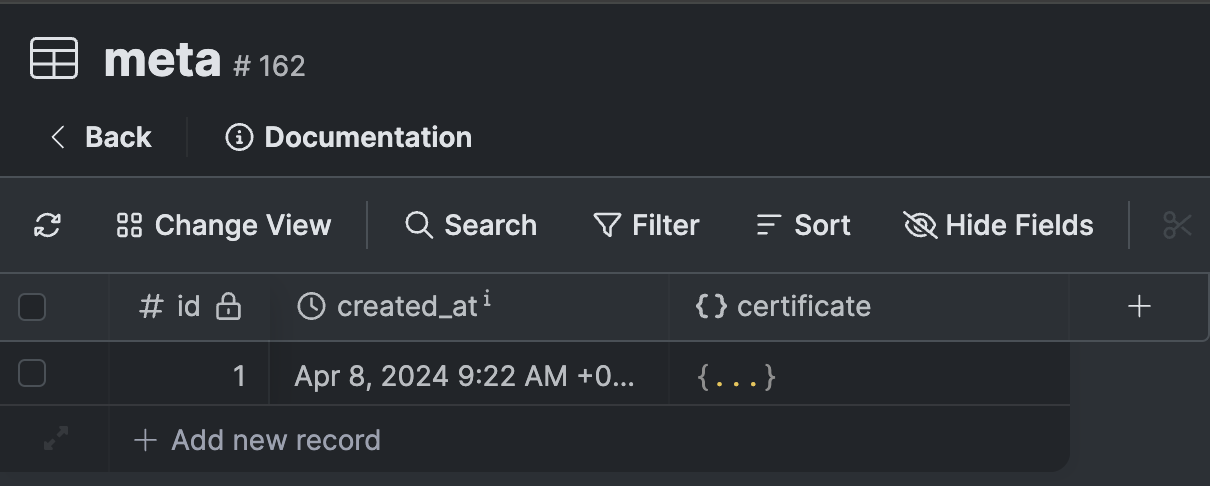Image resolution: width=1210 pixels, height=486 pixels.
Task: Click the lock icon on the id column
Action: [229, 306]
